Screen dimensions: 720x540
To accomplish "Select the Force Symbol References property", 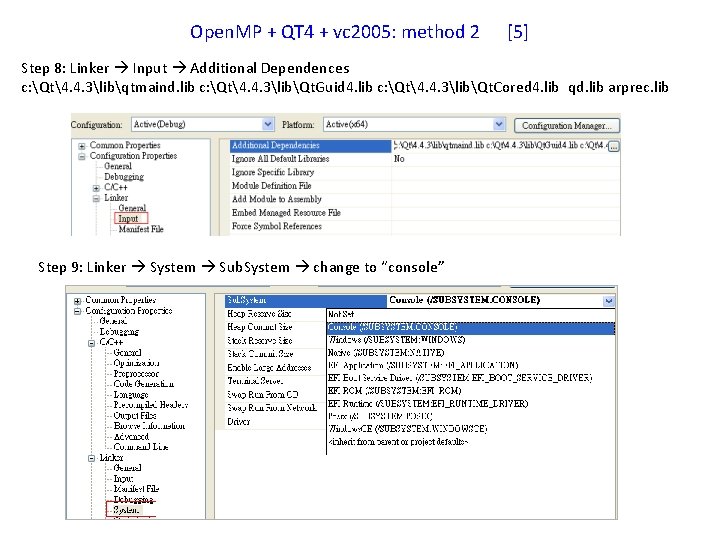I will [x=310, y=226].
